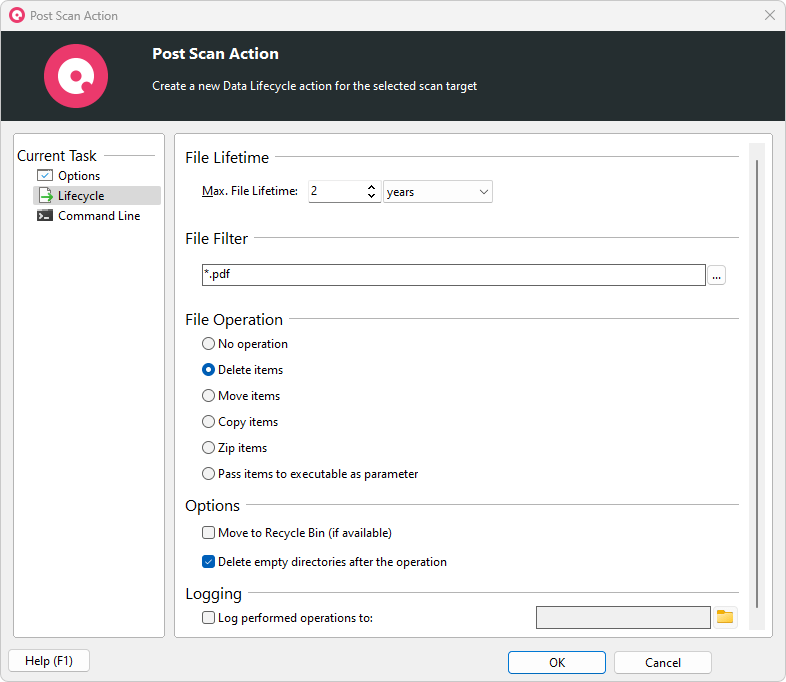Switch to the Command Line task page
786x682 pixels.
[99, 216]
